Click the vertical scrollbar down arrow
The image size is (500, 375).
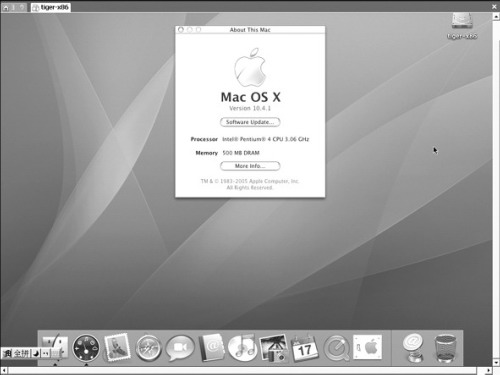tap(496, 362)
